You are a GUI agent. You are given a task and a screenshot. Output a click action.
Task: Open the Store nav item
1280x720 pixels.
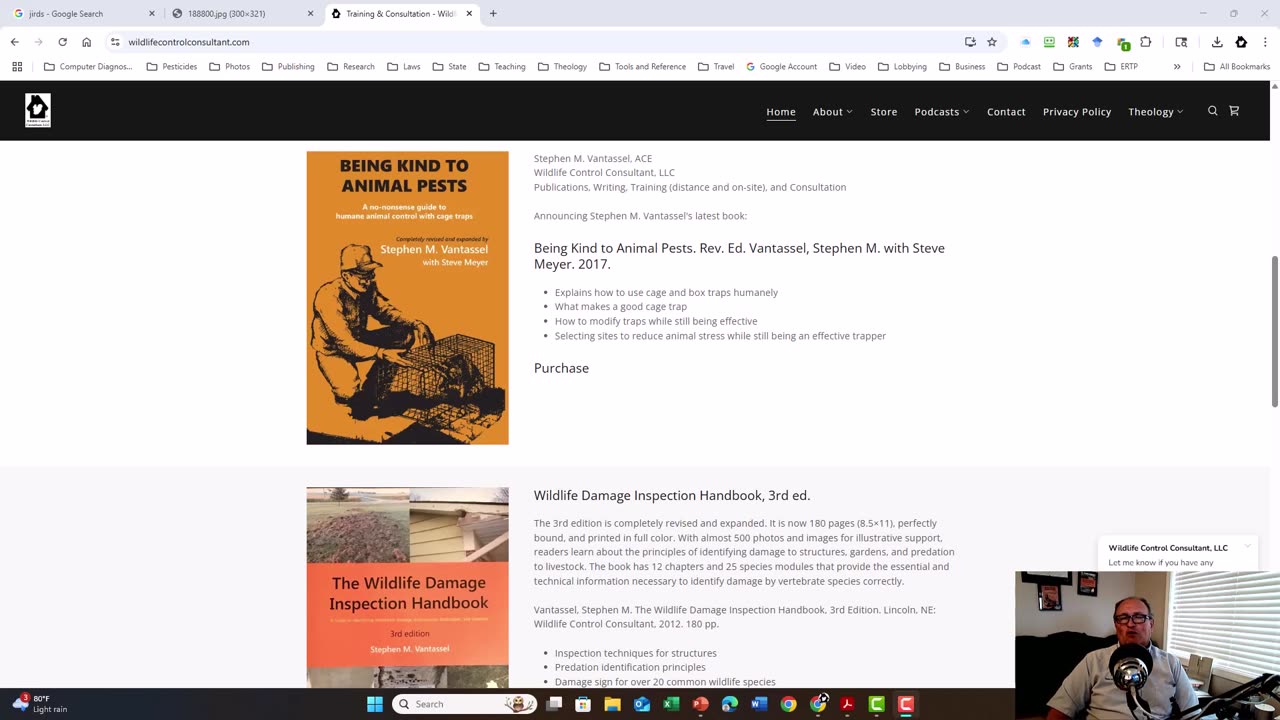884,112
